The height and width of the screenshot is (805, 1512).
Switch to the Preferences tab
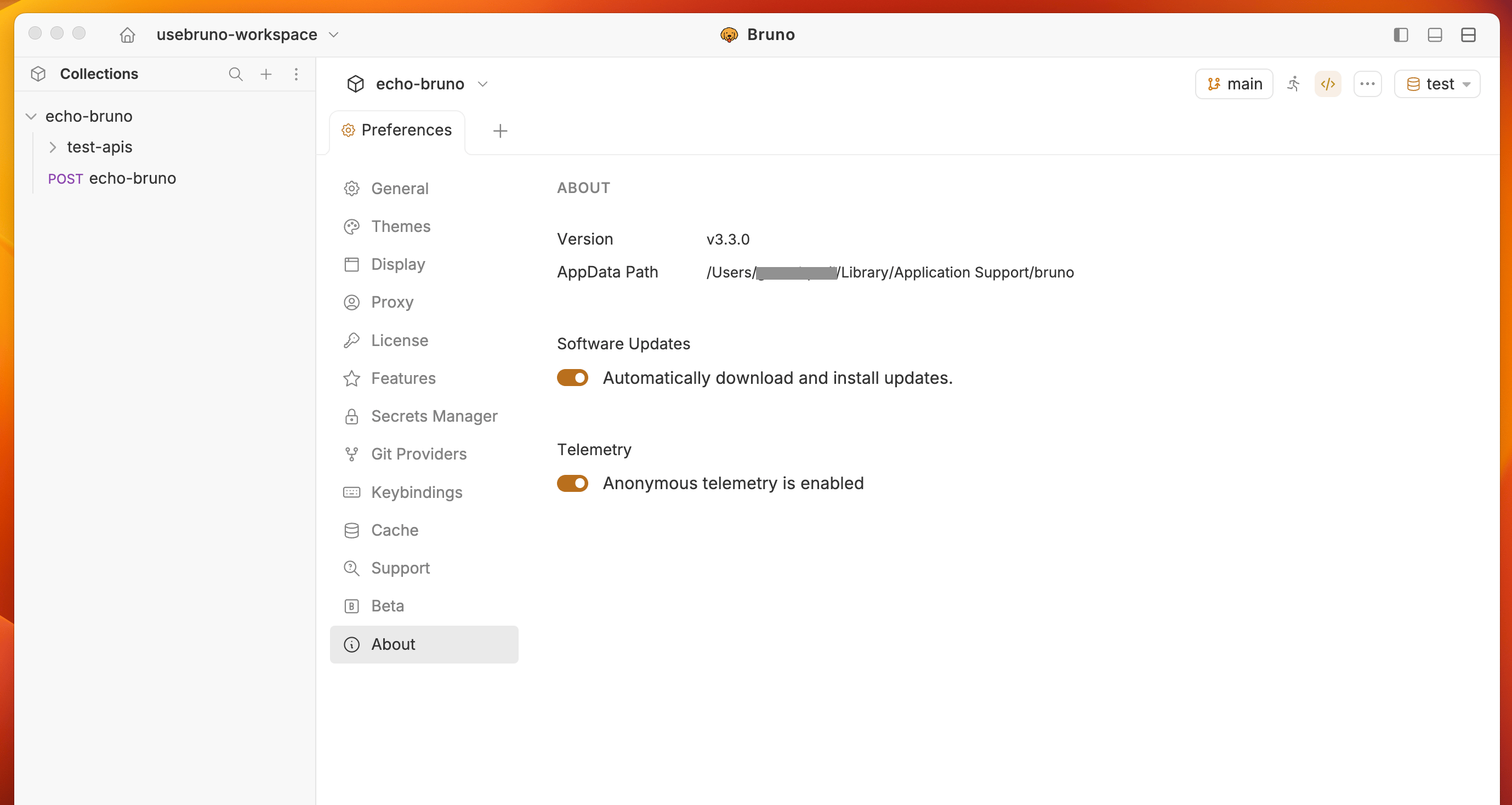click(397, 131)
